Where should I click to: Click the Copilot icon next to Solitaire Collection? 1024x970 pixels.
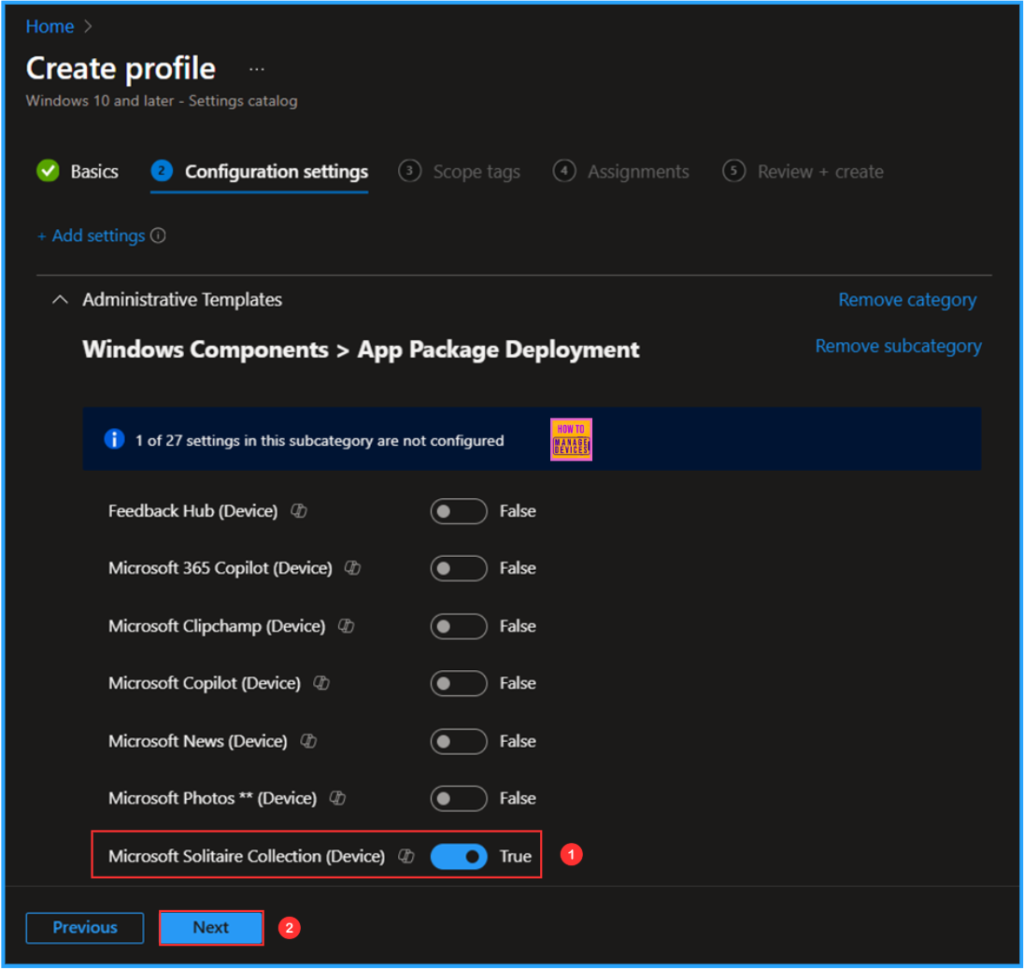pyautogui.click(x=406, y=856)
